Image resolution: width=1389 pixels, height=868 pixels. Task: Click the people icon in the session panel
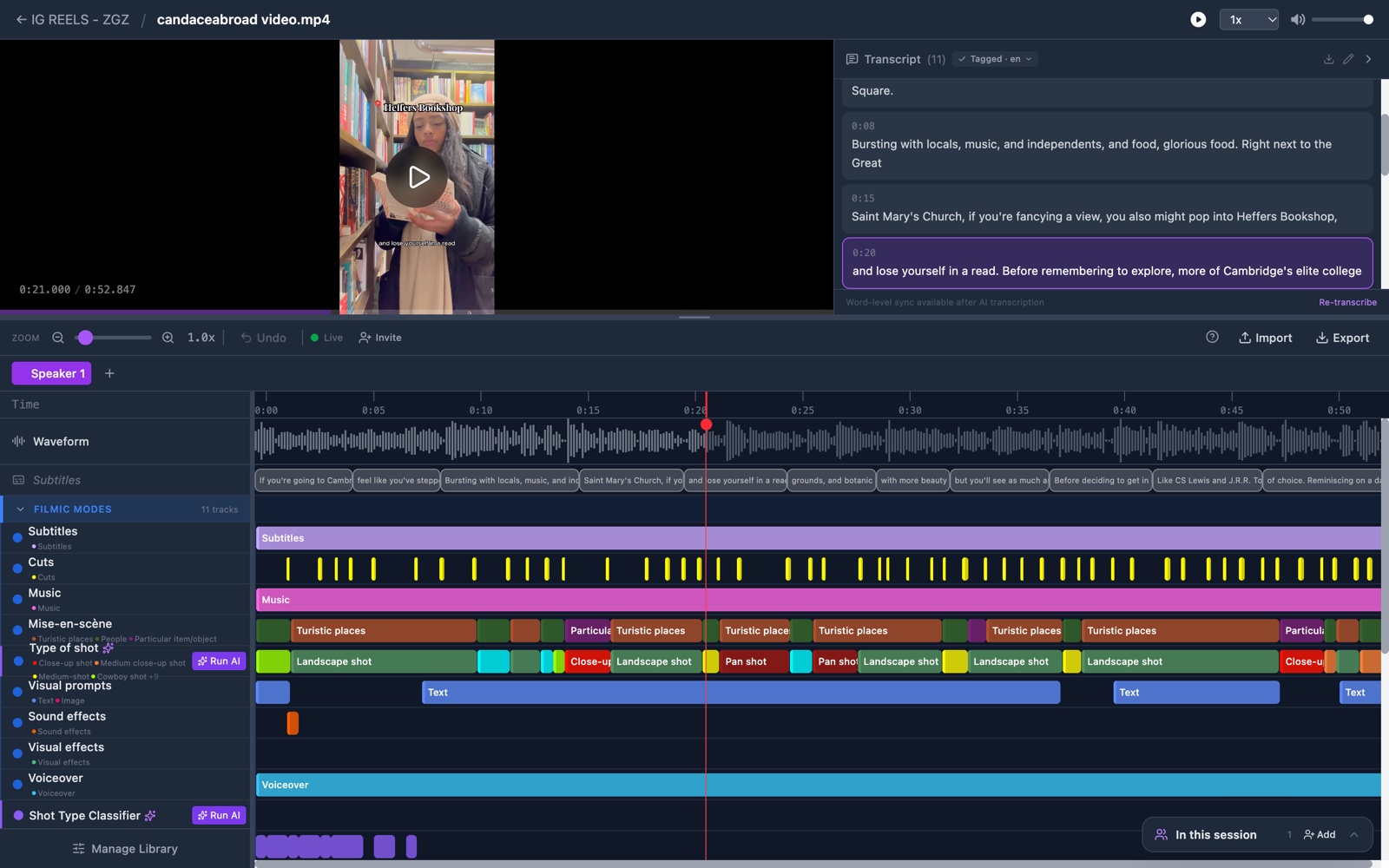click(x=1161, y=834)
